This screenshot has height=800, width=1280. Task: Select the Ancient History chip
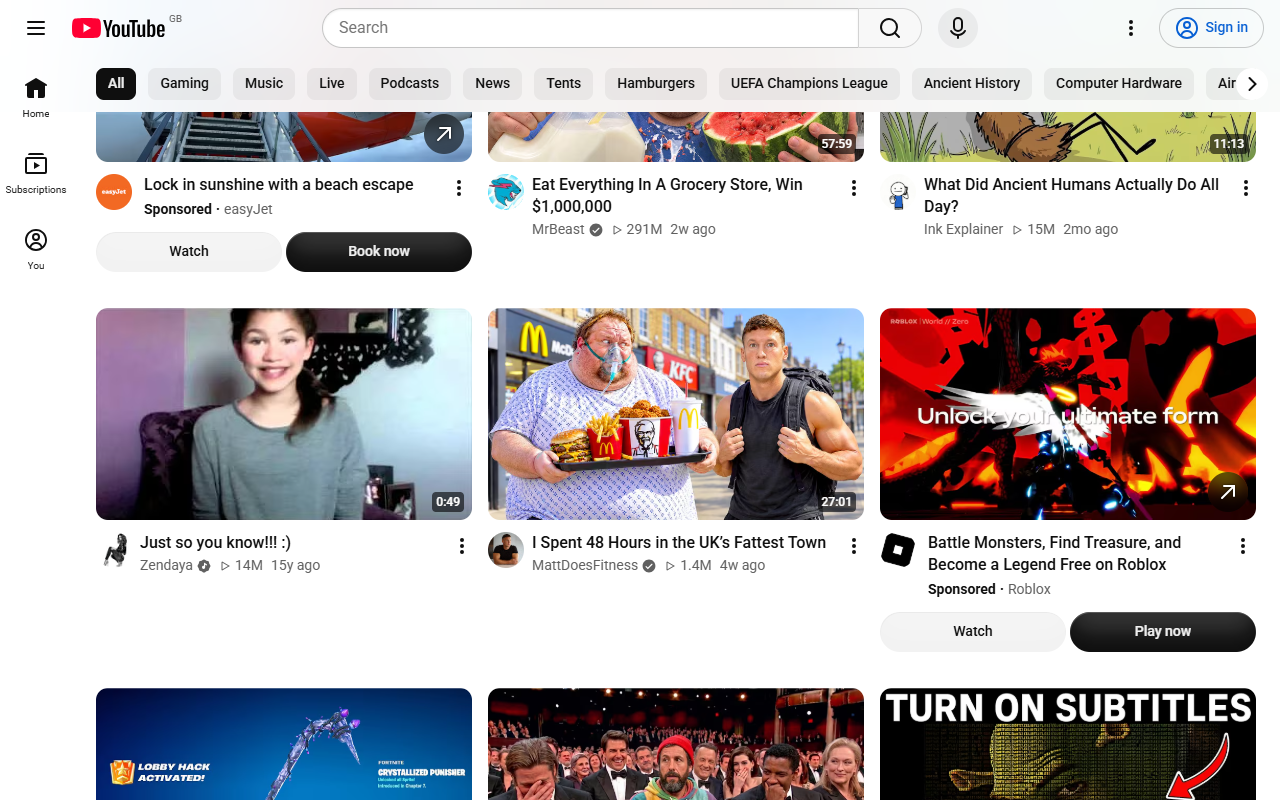(x=972, y=84)
